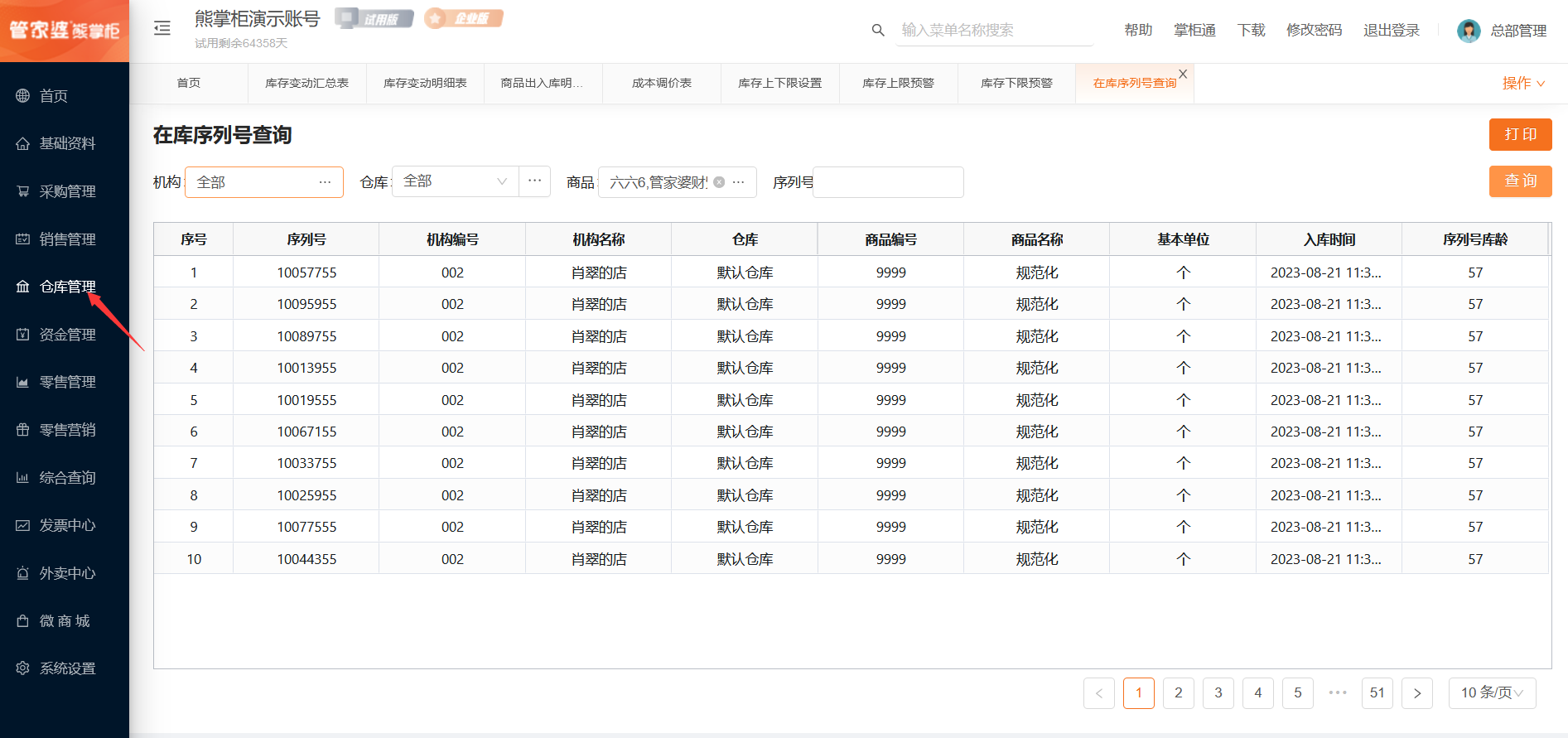Image resolution: width=1568 pixels, height=738 pixels.
Task: Open 商品 selector ellipsis button
Action: [x=739, y=182]
